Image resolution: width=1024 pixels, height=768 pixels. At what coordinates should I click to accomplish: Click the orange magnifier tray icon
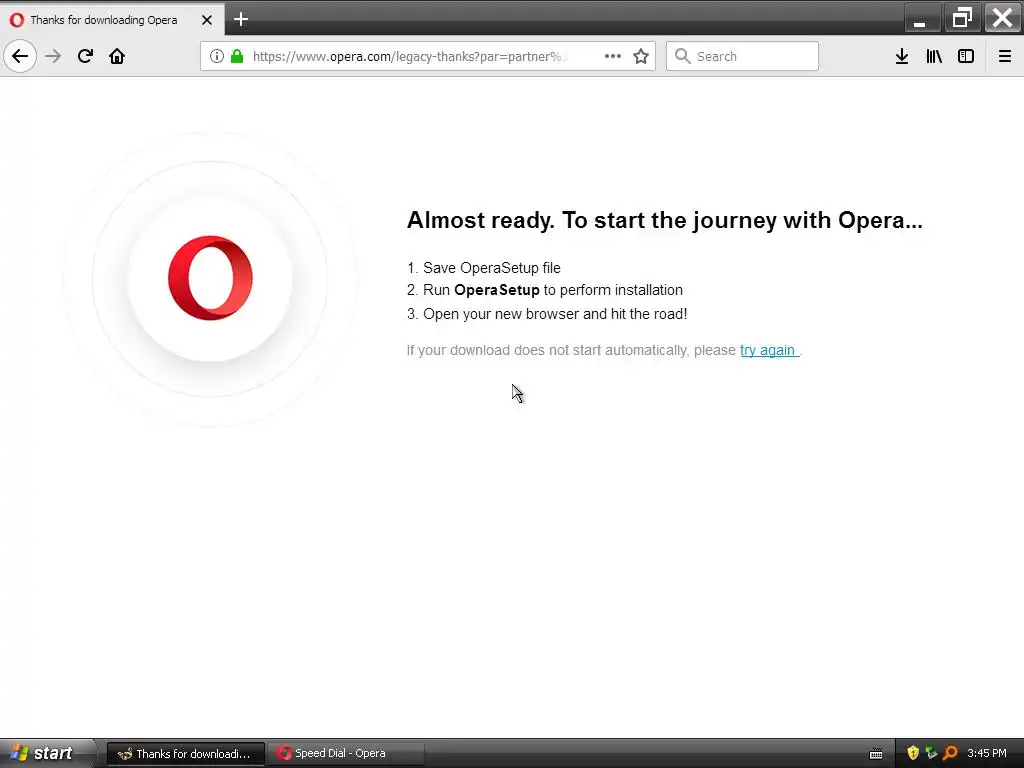[x=950, y=753]
